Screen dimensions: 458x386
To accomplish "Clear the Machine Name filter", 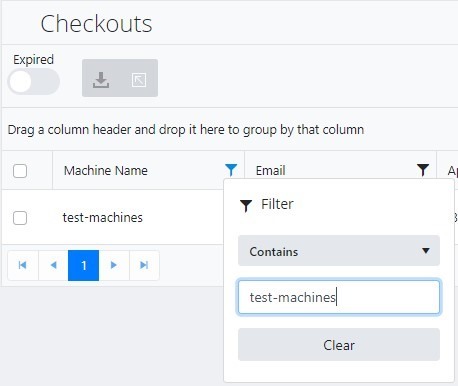I will coord(339,345).
